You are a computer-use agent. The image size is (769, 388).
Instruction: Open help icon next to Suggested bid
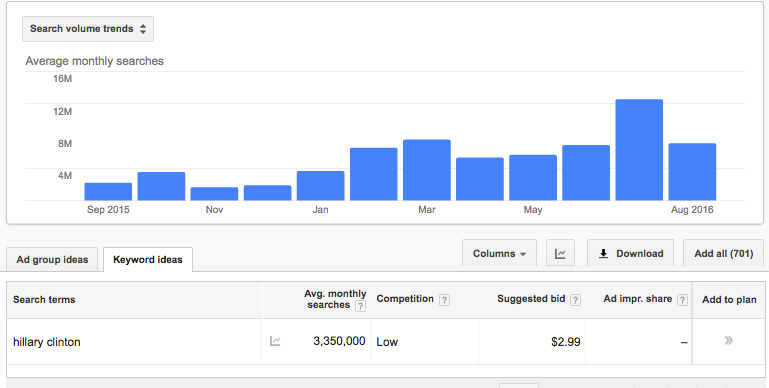(x=576, y=300)
